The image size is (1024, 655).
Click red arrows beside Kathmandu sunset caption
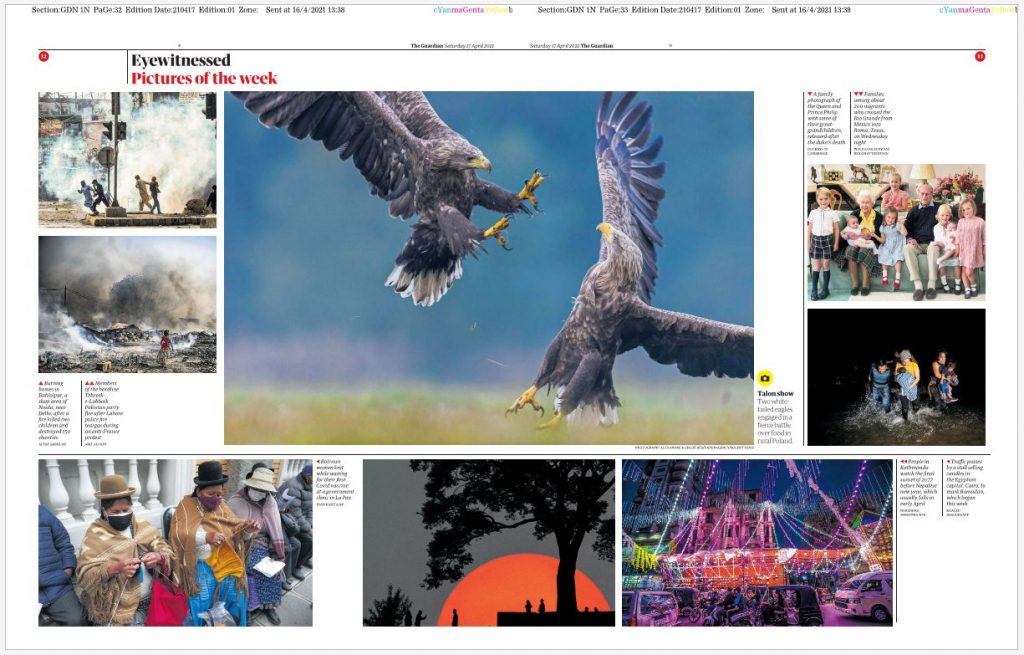(904, 462)
